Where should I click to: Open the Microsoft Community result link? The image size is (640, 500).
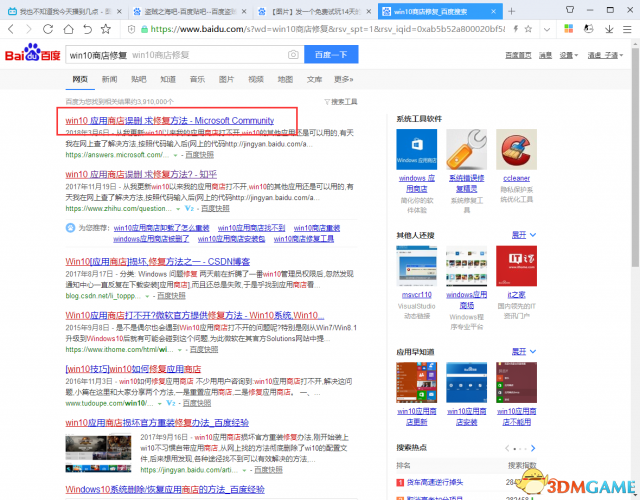click(x=169, y=120)
